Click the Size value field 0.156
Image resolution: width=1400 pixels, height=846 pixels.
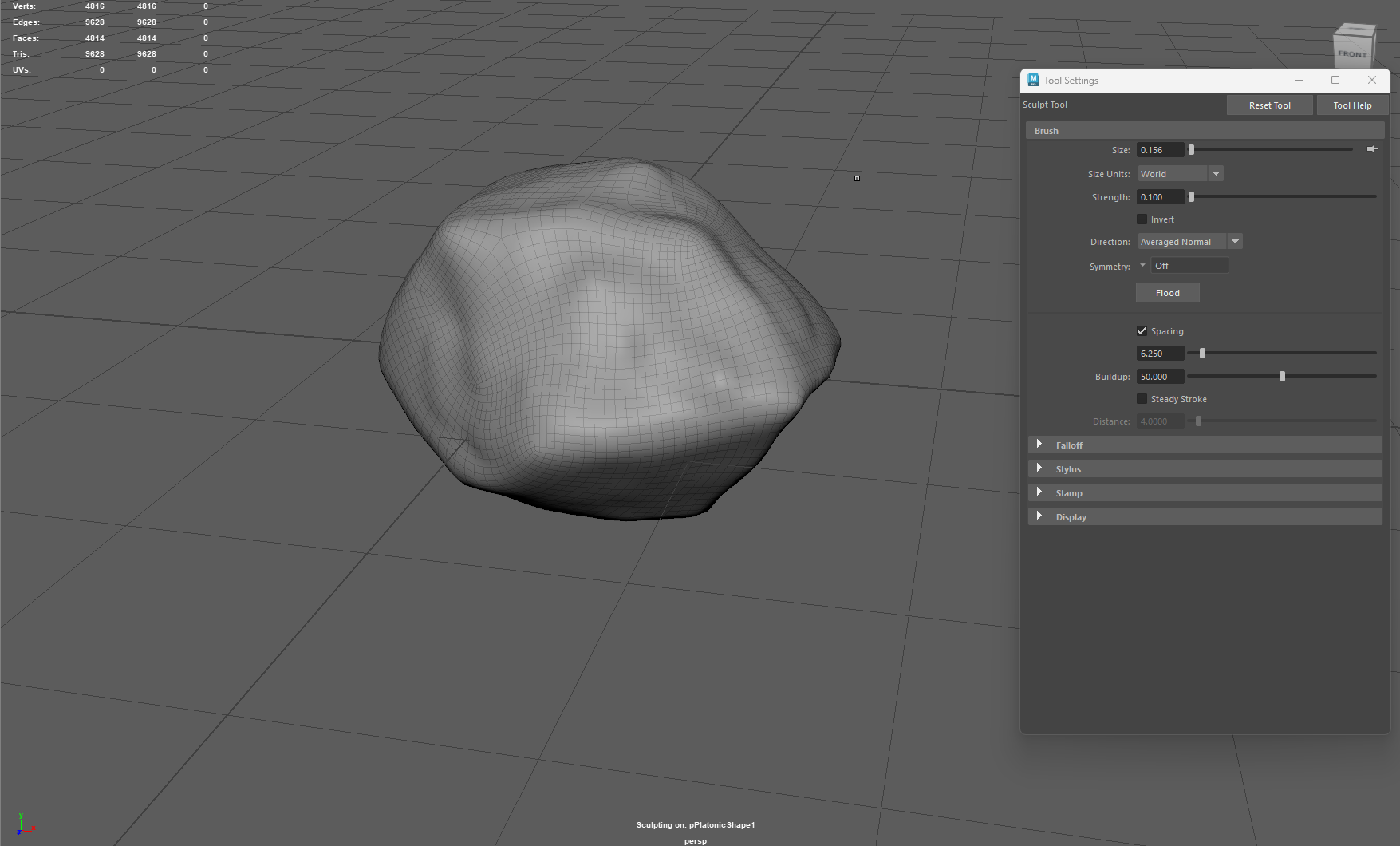(1160, 149)
